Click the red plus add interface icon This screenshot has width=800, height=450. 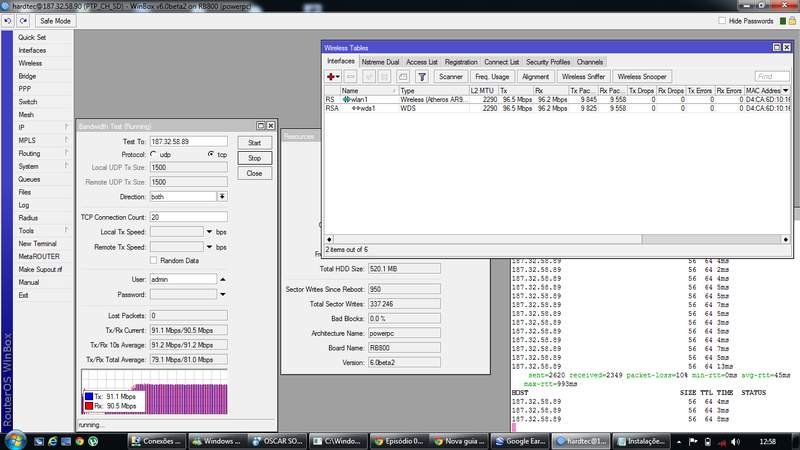[332, 76]
